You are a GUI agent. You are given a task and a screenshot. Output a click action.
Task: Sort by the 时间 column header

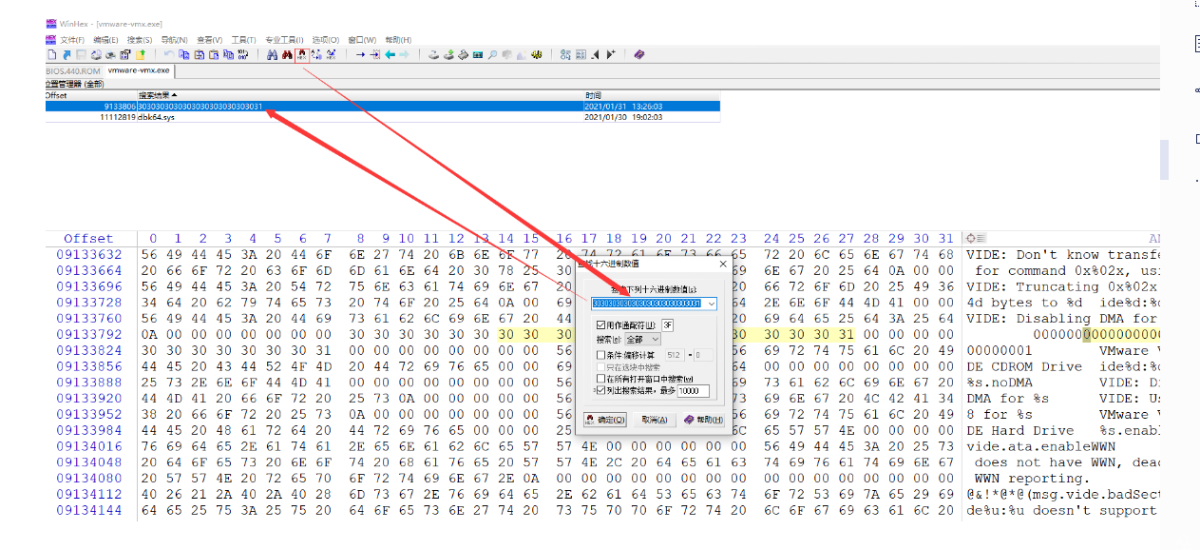coord(650,95)
